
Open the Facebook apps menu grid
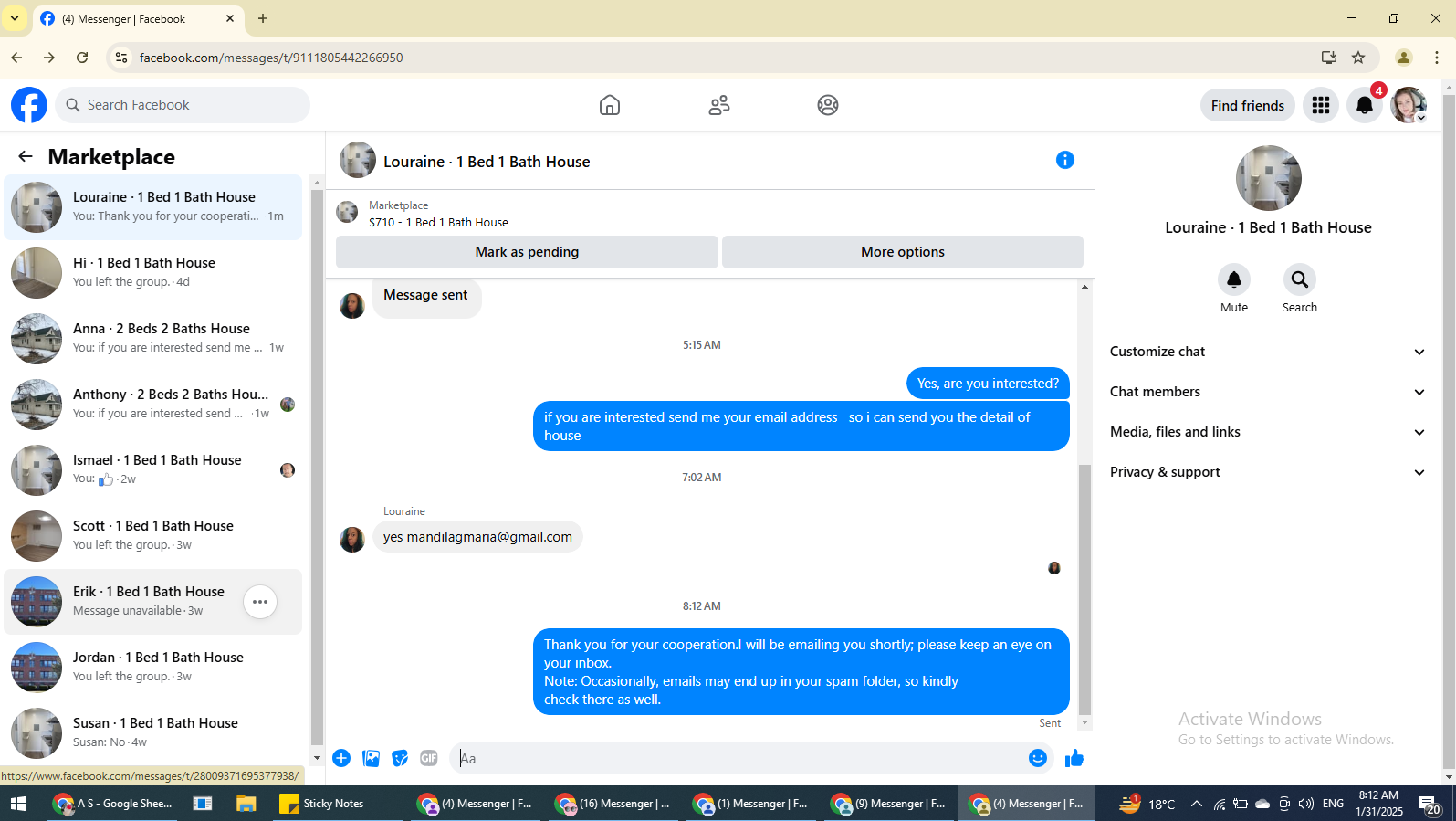(x=1321, y=105)
